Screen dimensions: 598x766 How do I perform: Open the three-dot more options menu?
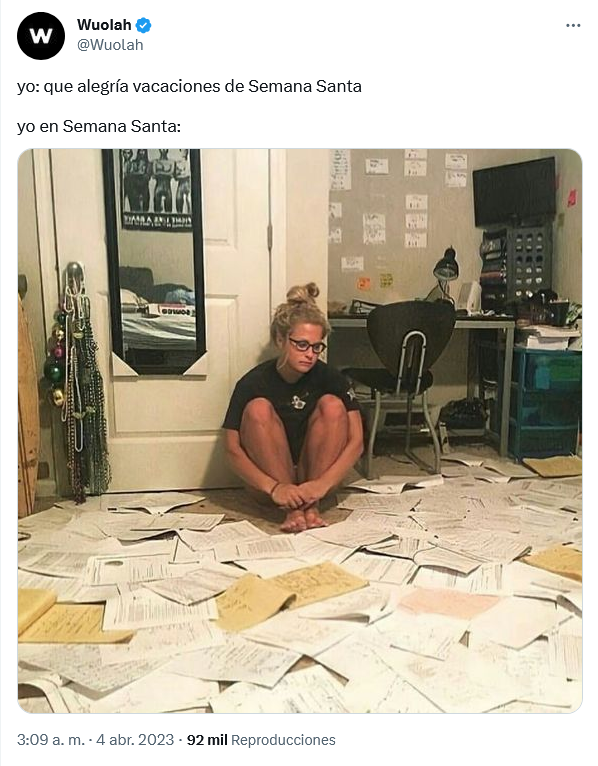click(x=573, y=25)
